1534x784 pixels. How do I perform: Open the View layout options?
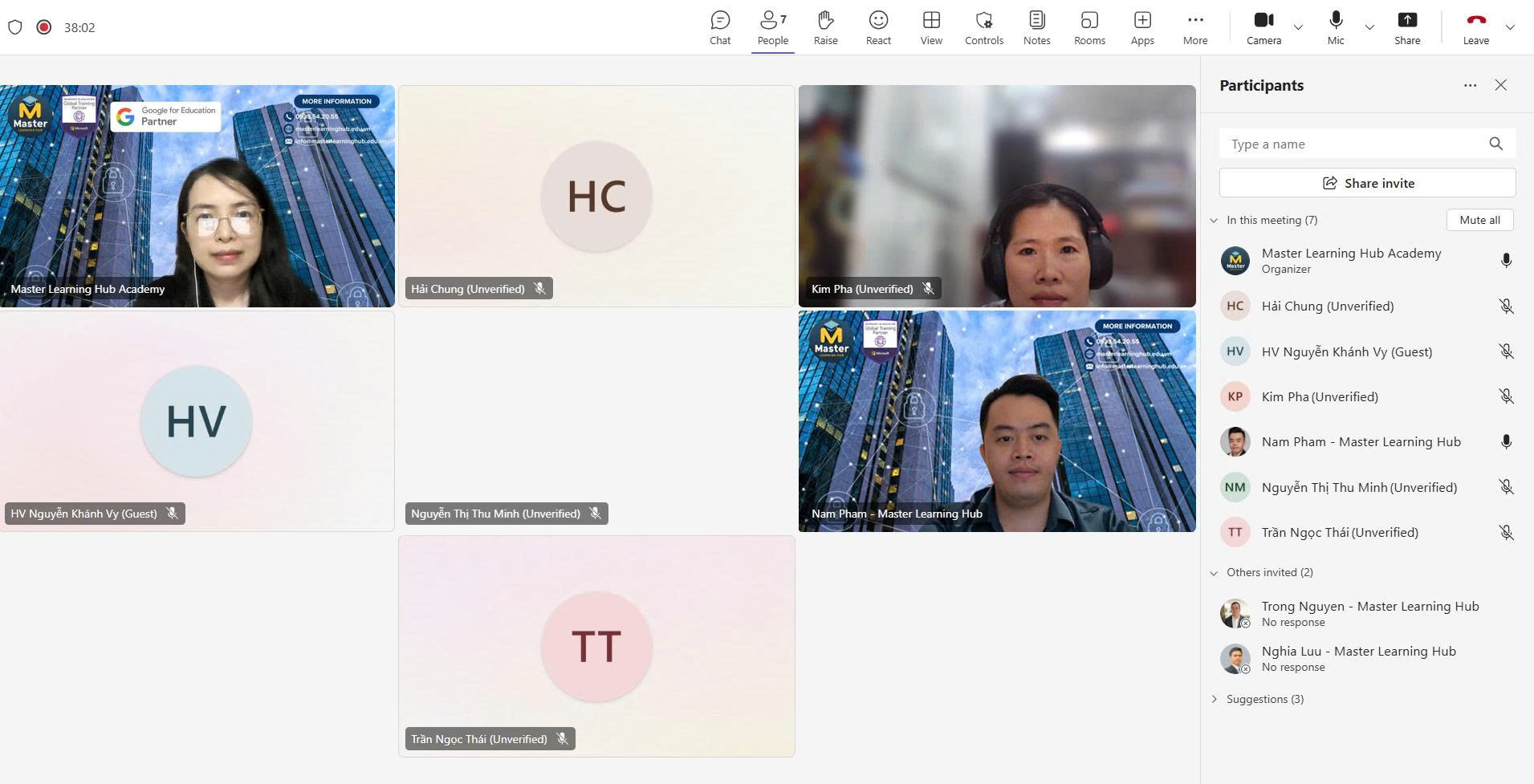(931, 27)
